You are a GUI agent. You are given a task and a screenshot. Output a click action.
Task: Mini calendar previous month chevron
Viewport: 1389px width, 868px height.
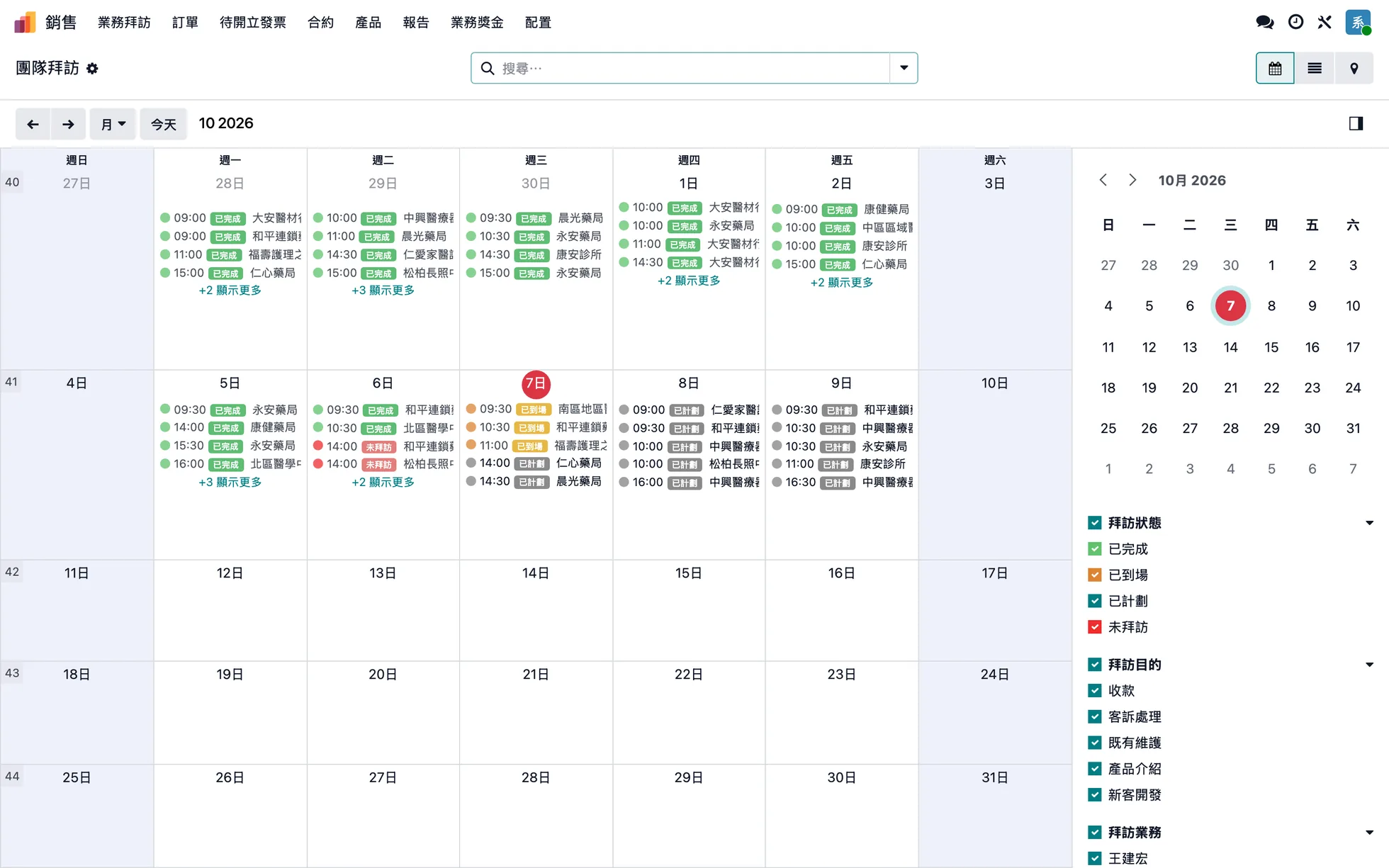(1103, 180)
